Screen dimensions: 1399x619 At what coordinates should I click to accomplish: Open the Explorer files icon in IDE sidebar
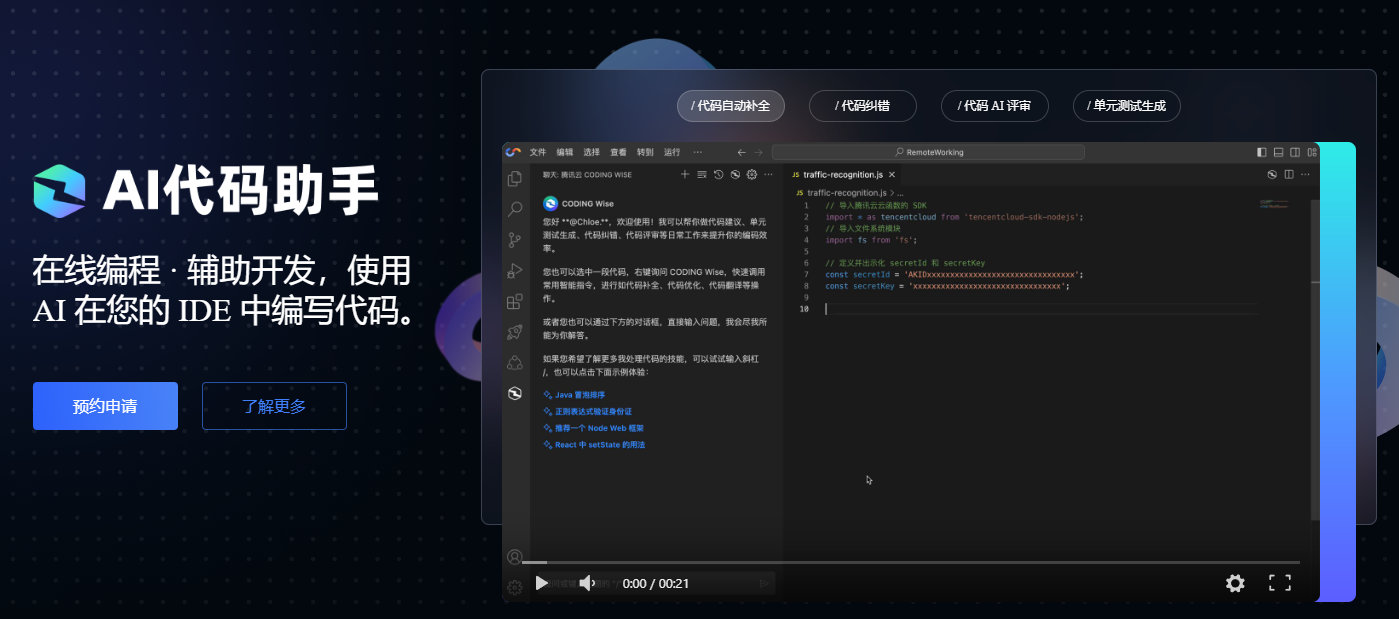tap(515, 179)
